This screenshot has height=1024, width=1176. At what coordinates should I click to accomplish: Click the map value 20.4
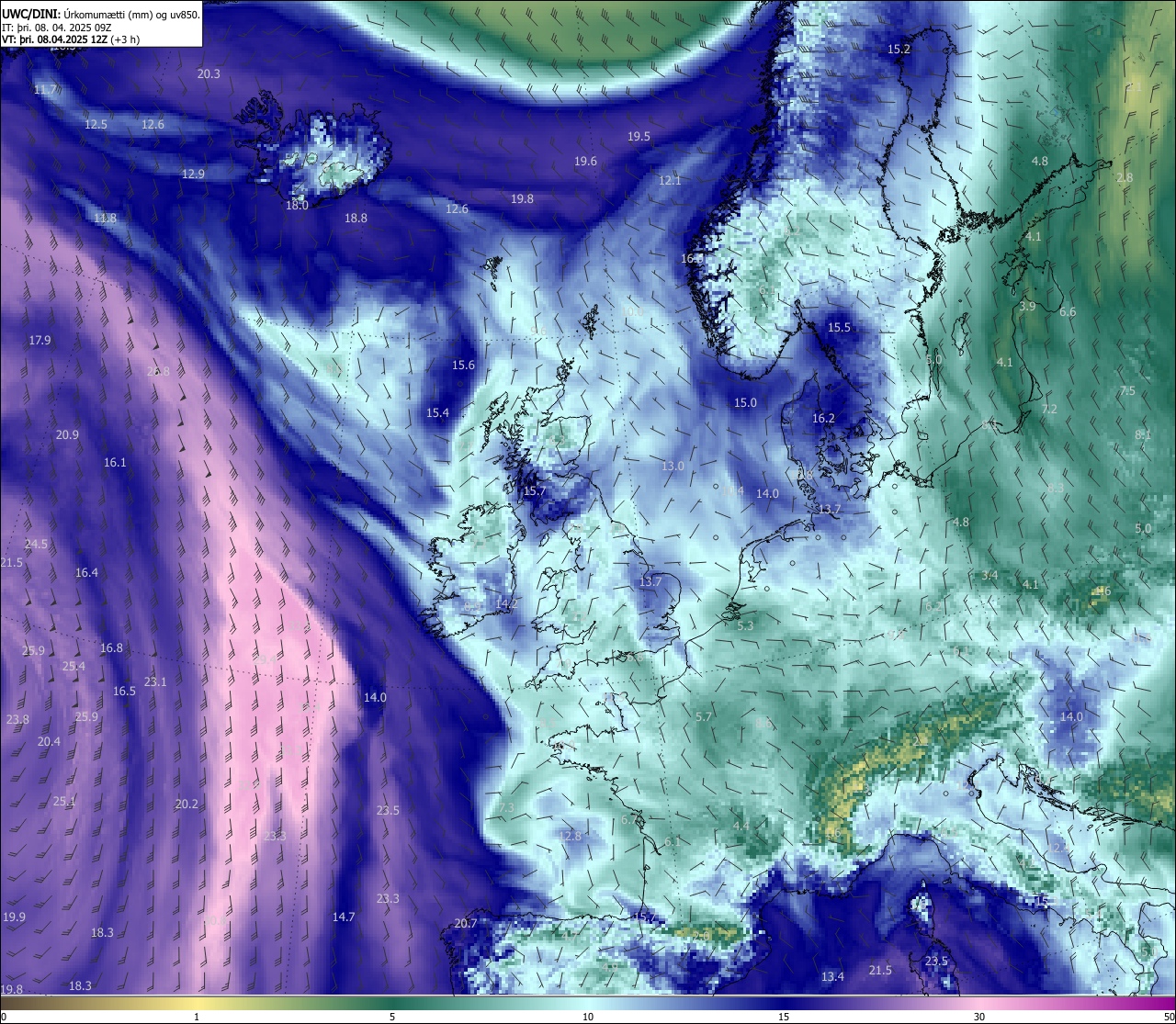point(49,741)
